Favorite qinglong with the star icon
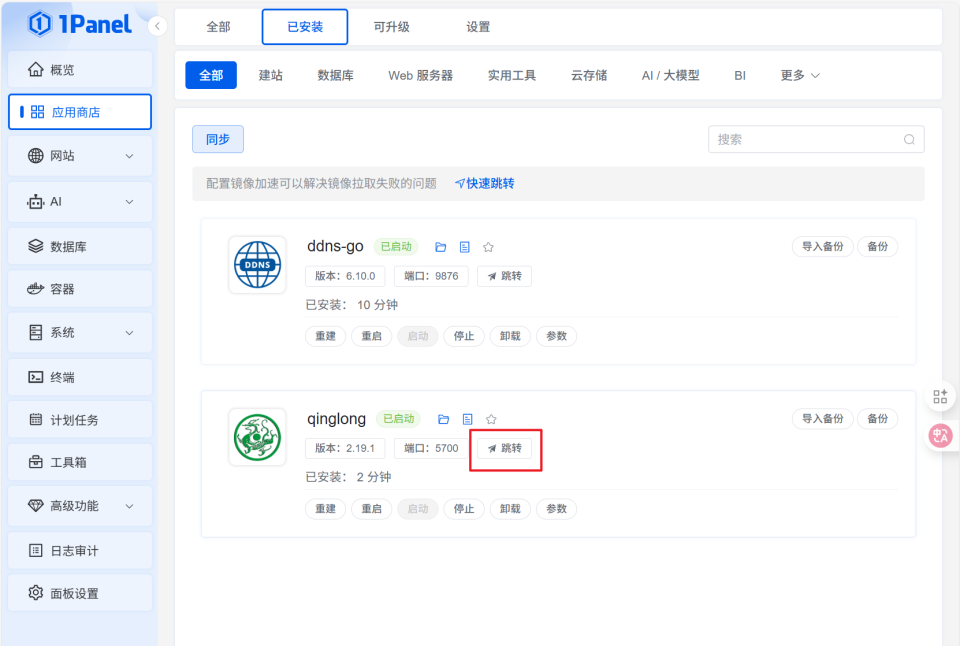Screen dimensions: 960x646 pos(491,419)
